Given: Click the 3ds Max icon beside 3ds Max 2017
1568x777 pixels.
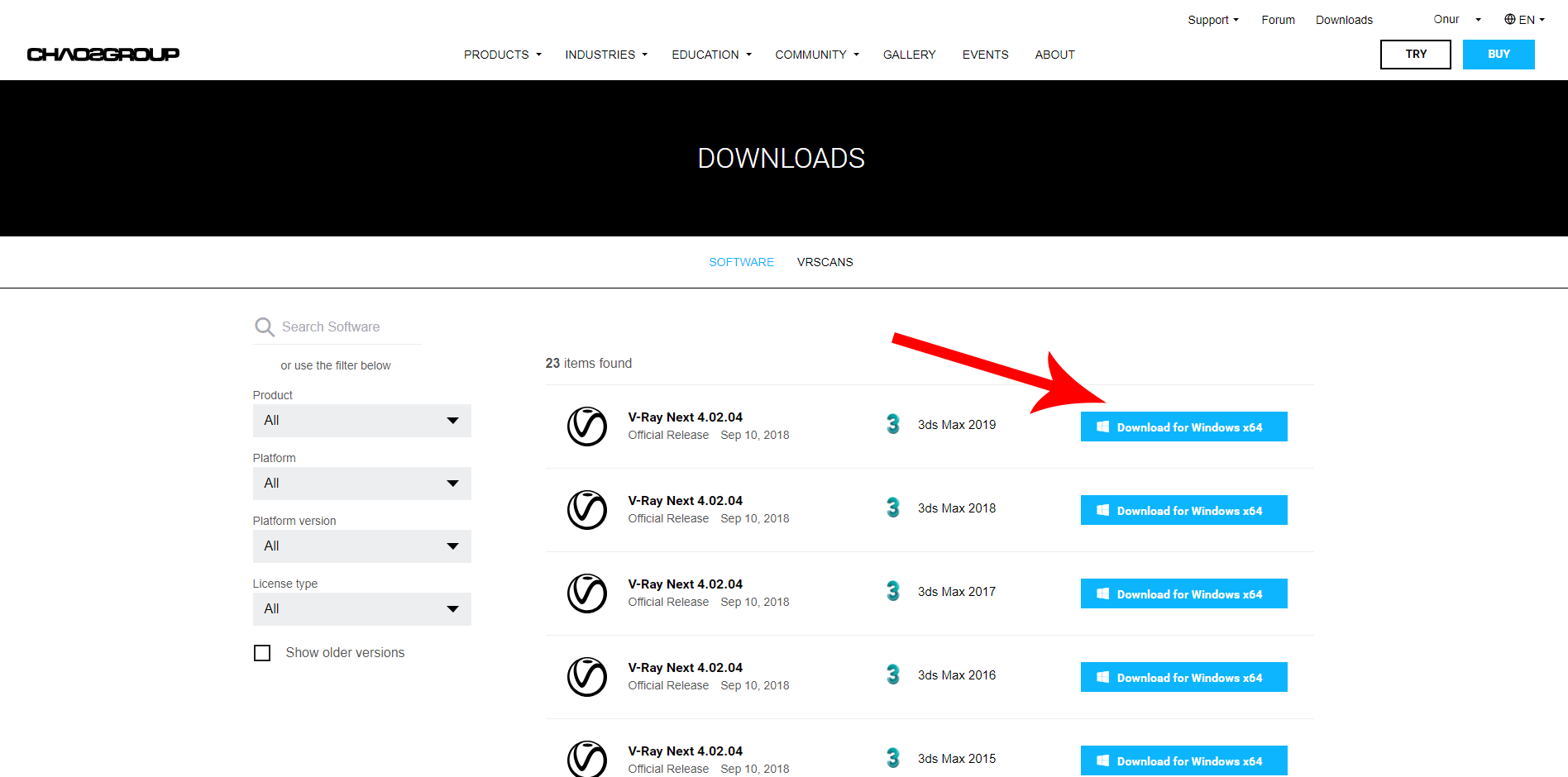Looking at the screenshot, I should pos(893,591).
